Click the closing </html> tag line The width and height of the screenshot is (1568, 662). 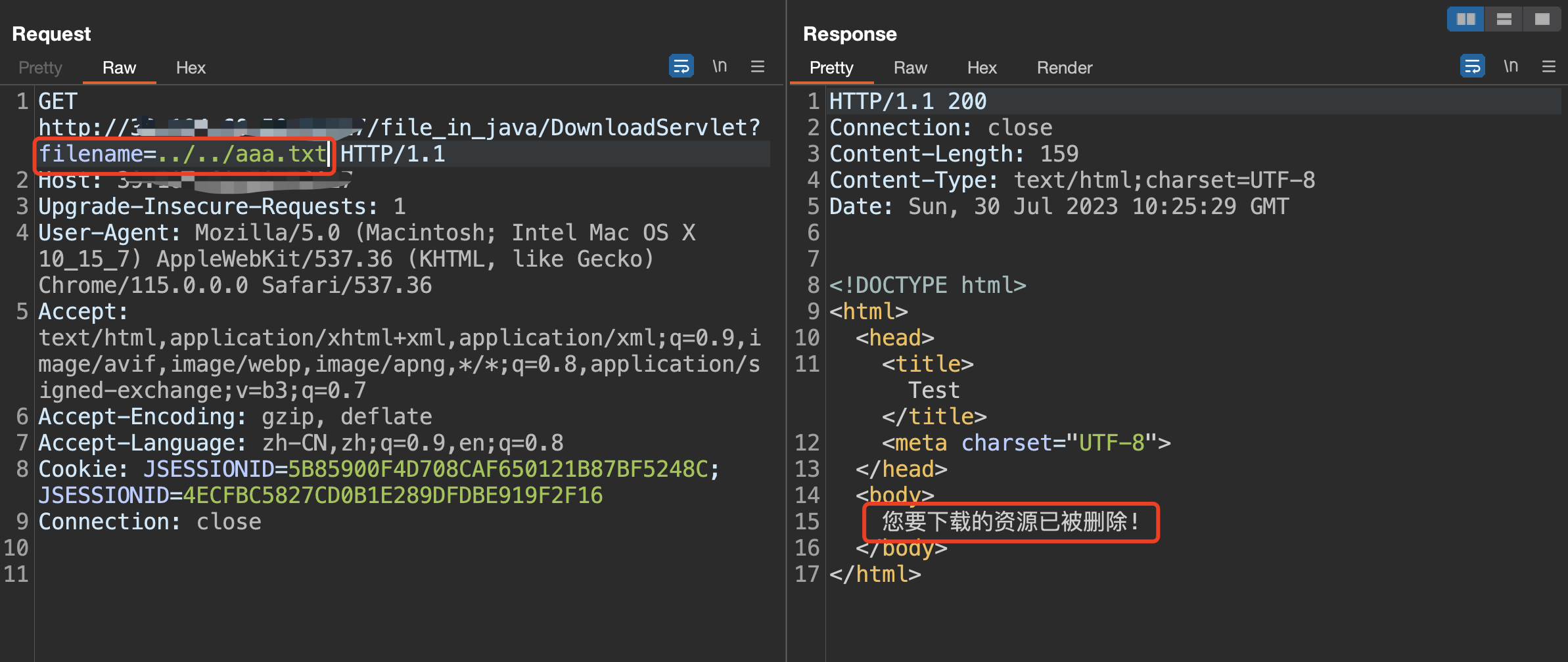[875, 574]
